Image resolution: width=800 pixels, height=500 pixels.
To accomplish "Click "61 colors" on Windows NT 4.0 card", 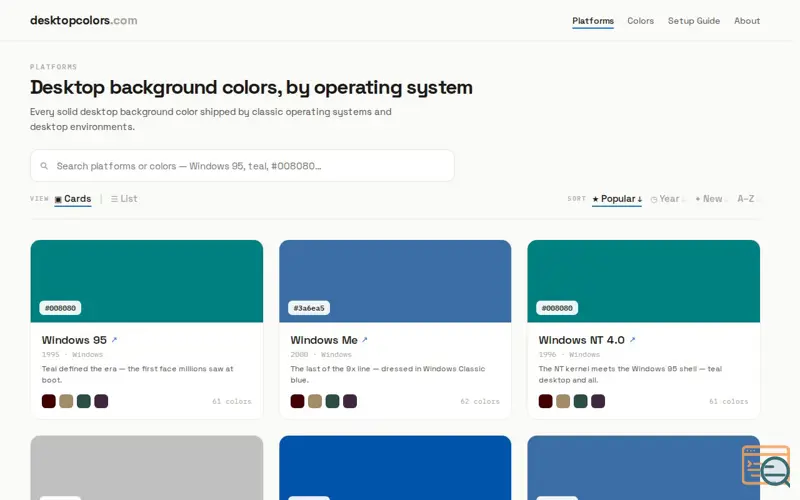I will pos(729,402).
